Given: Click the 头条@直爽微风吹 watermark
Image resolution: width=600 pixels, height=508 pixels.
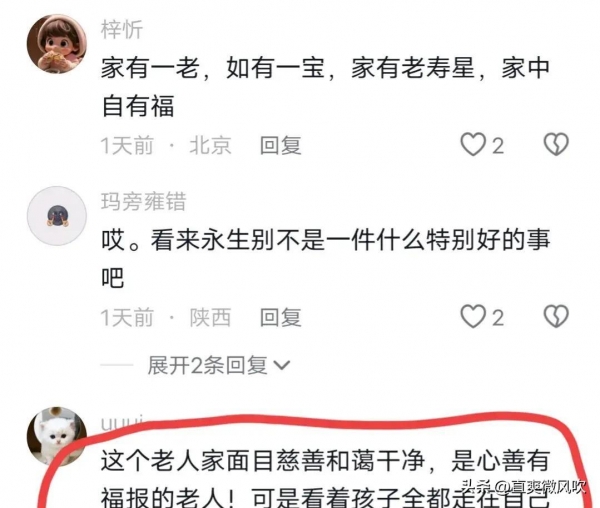Looking at the screenshot, I should click(x=523, y=486).
